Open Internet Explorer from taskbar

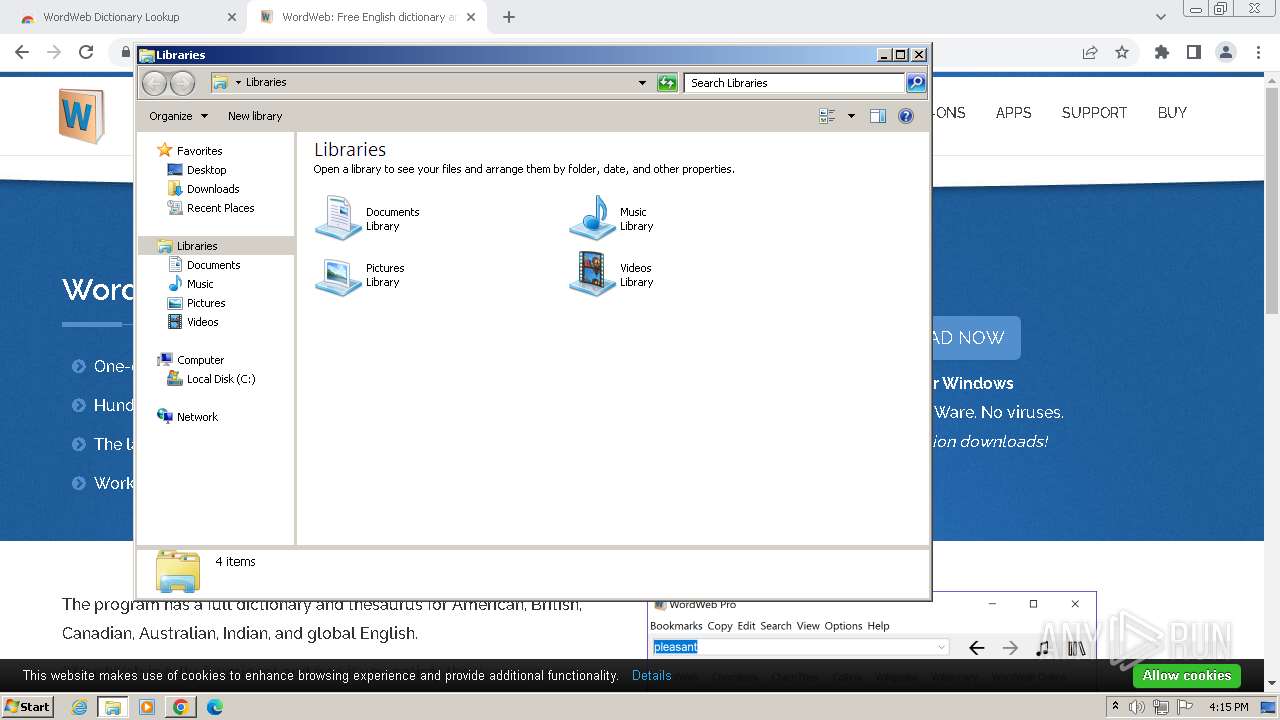(x=80, y=707)
